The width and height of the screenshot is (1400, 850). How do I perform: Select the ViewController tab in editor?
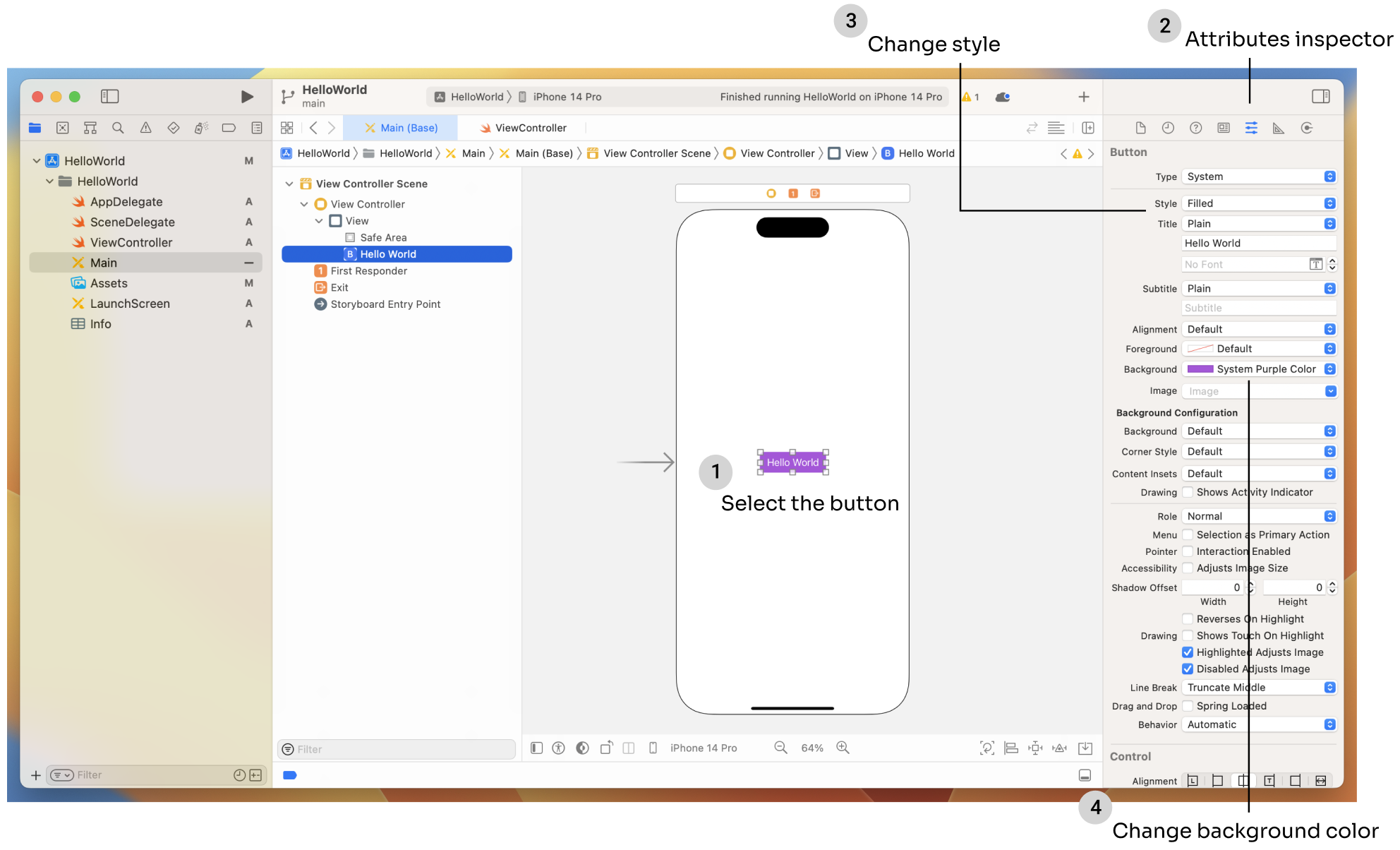(x=529, y=128)
